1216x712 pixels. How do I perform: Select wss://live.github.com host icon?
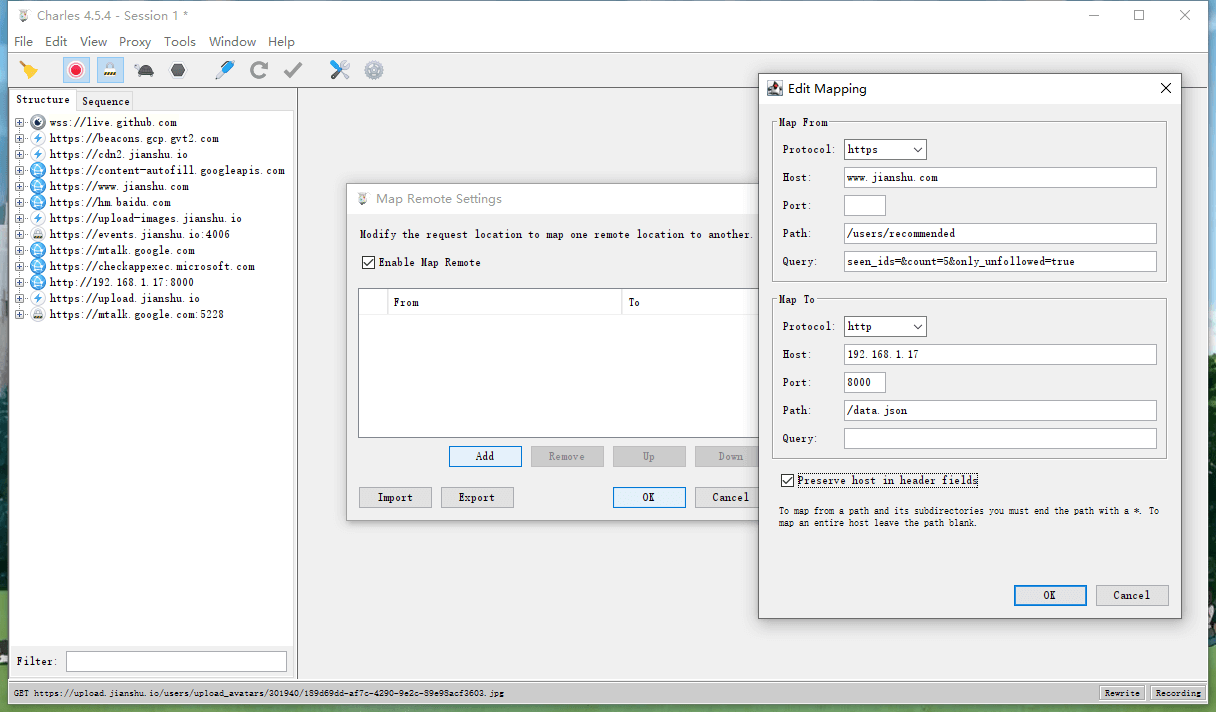[38, 122]
